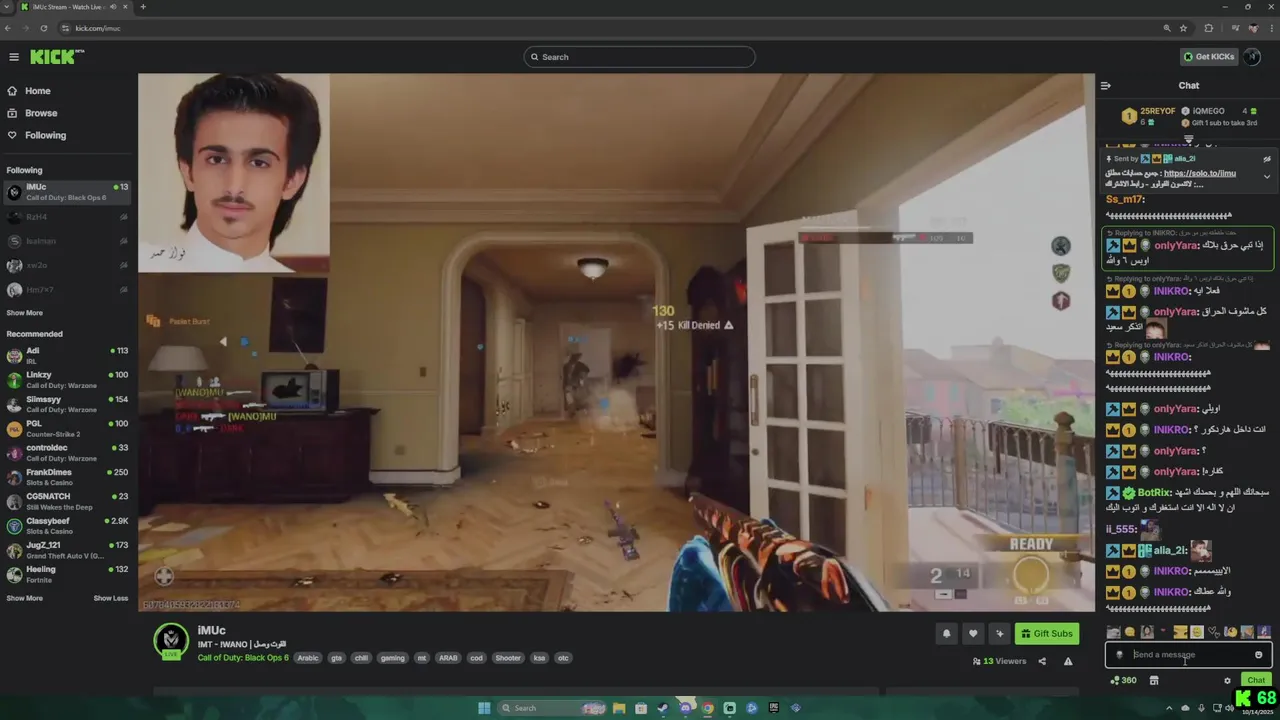This screenshot has height=720, width=1280.
Task: Open iMUc channel in Following list
Action: [68, 192]
